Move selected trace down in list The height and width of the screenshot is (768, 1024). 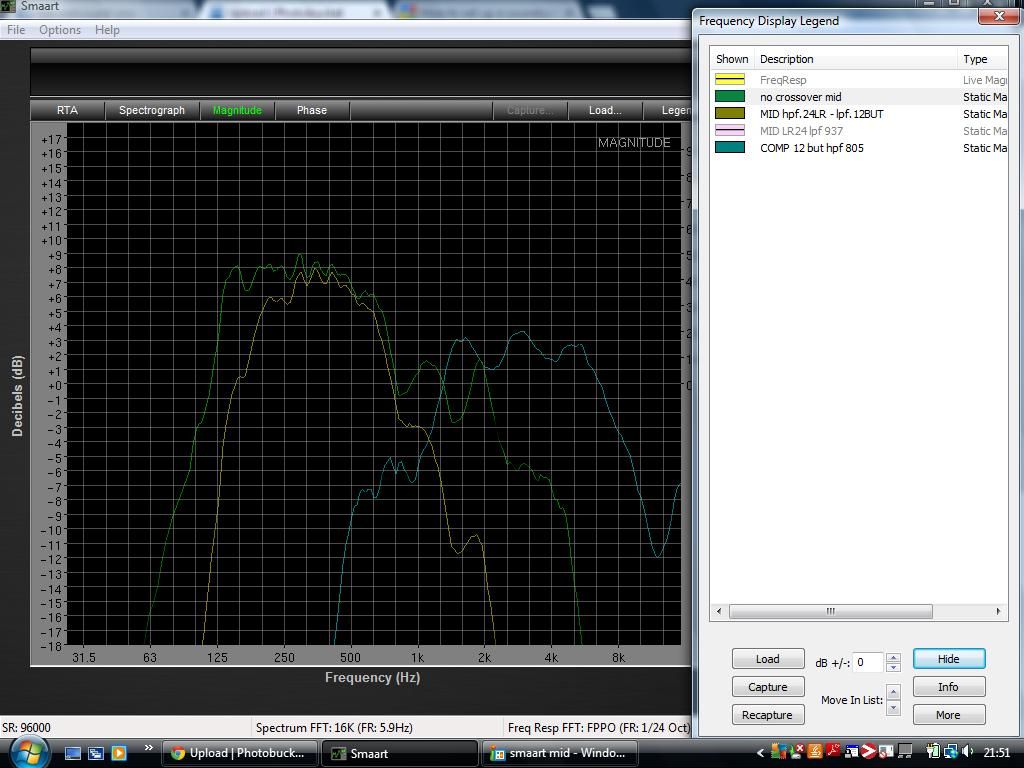point(893,708)
